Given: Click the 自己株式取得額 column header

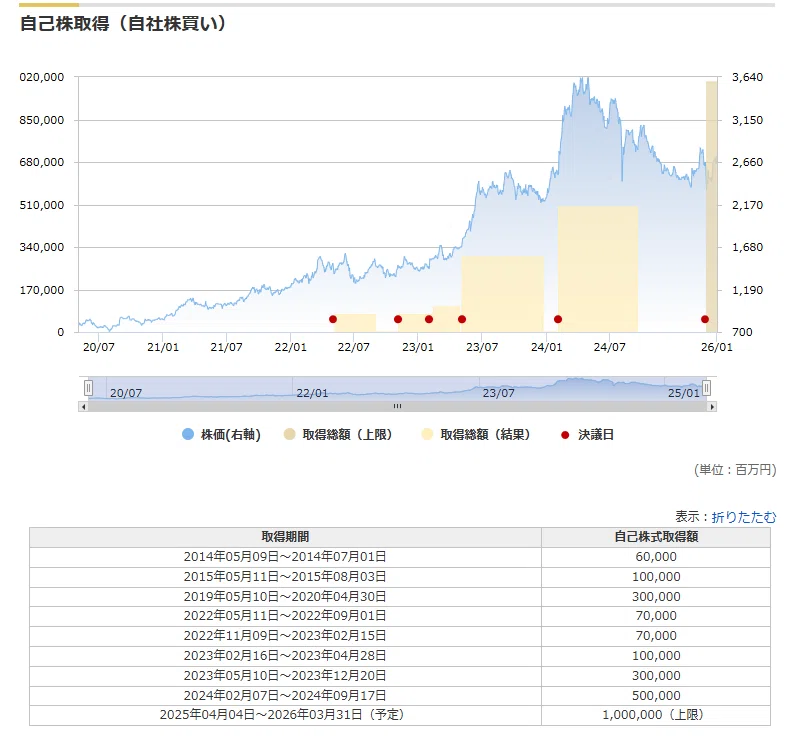Looking at the screenshot, I should 656,537.
